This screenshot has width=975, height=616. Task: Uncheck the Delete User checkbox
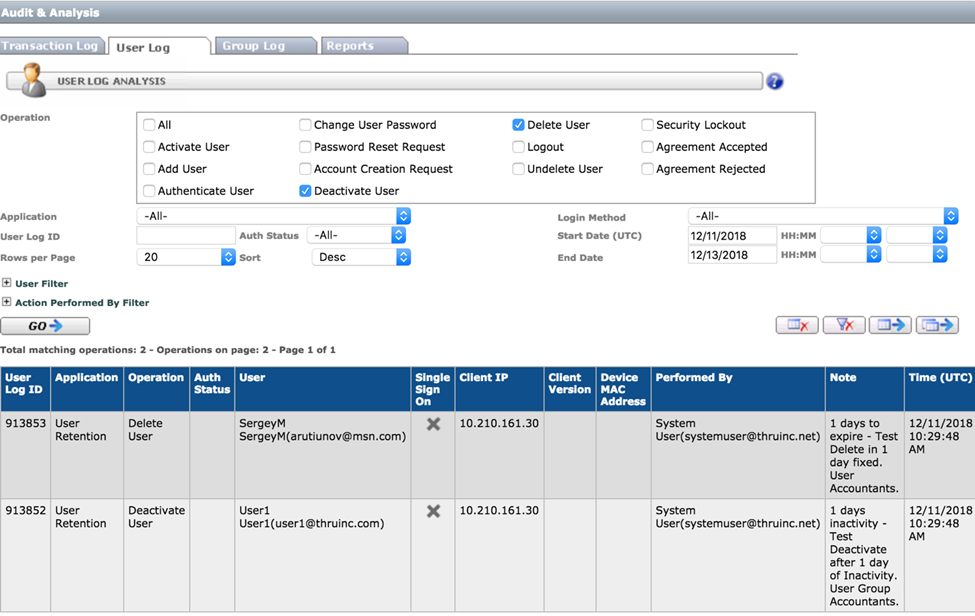click(x=518, y=125)
